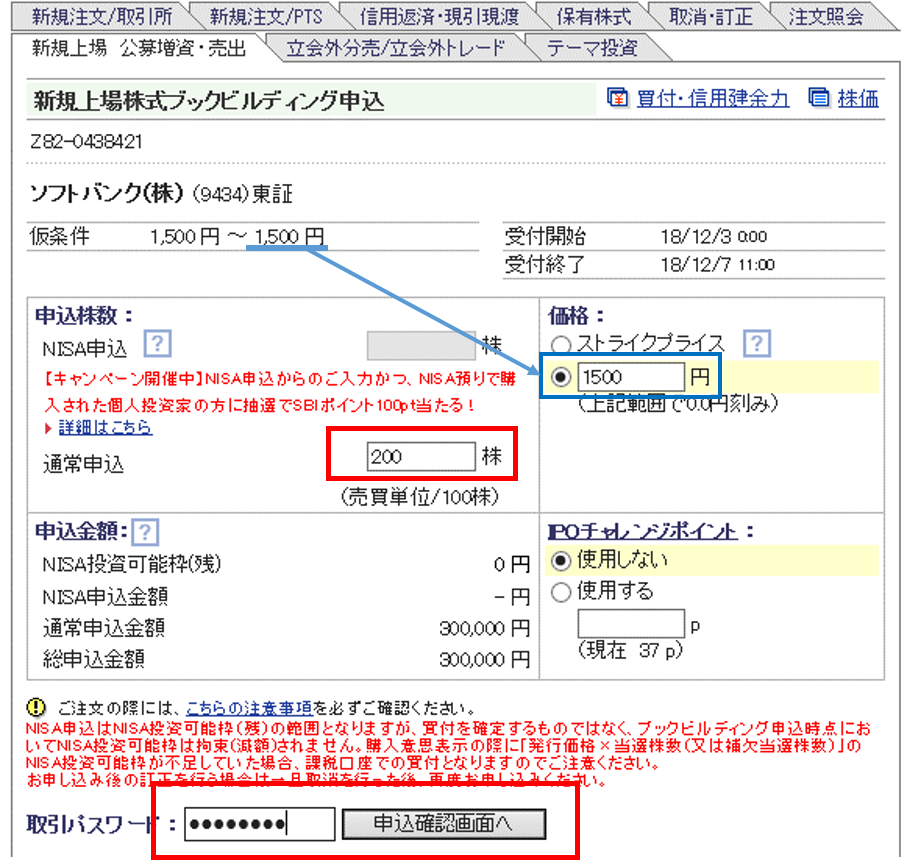The height and width of the screenshot is (860, 907).
Task: Switch to the 新規注文/PTS tab
Action: tap(266, 16)
